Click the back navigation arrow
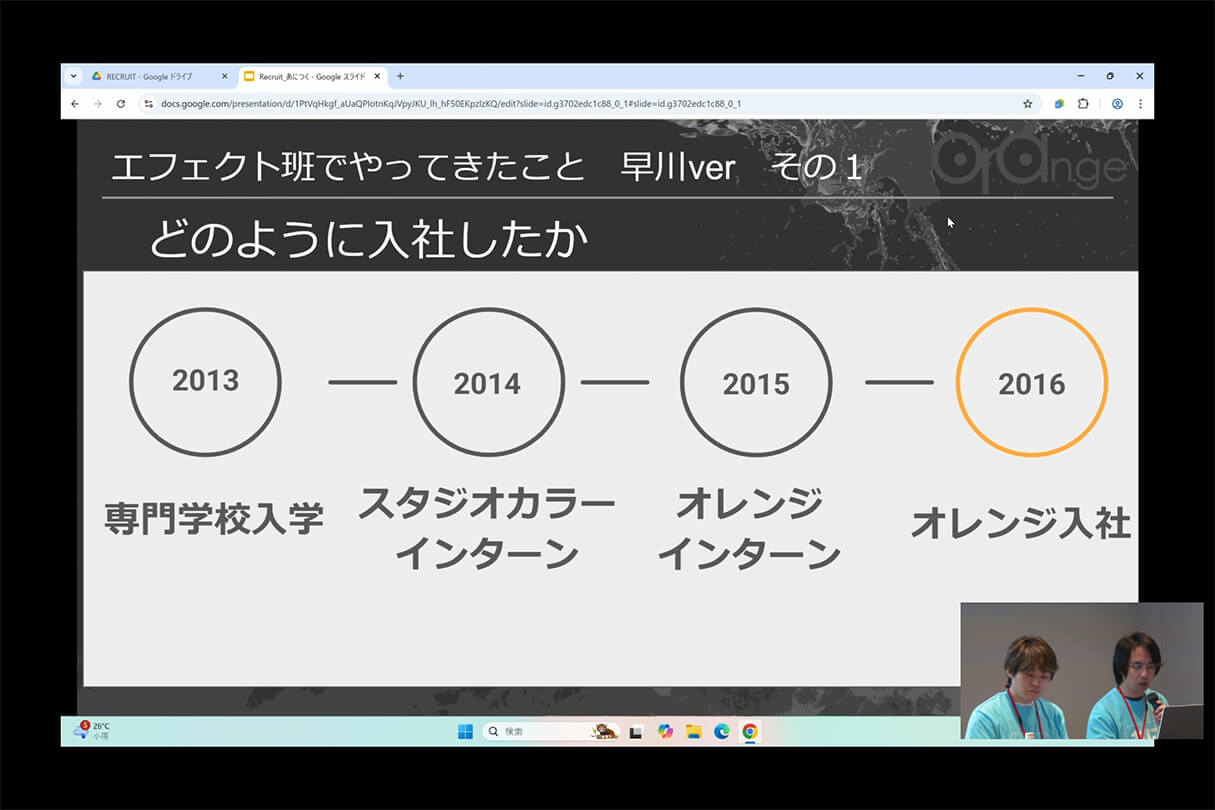Image resolution: width=1215 pixels, height=810 pixels. click(75, 103)
